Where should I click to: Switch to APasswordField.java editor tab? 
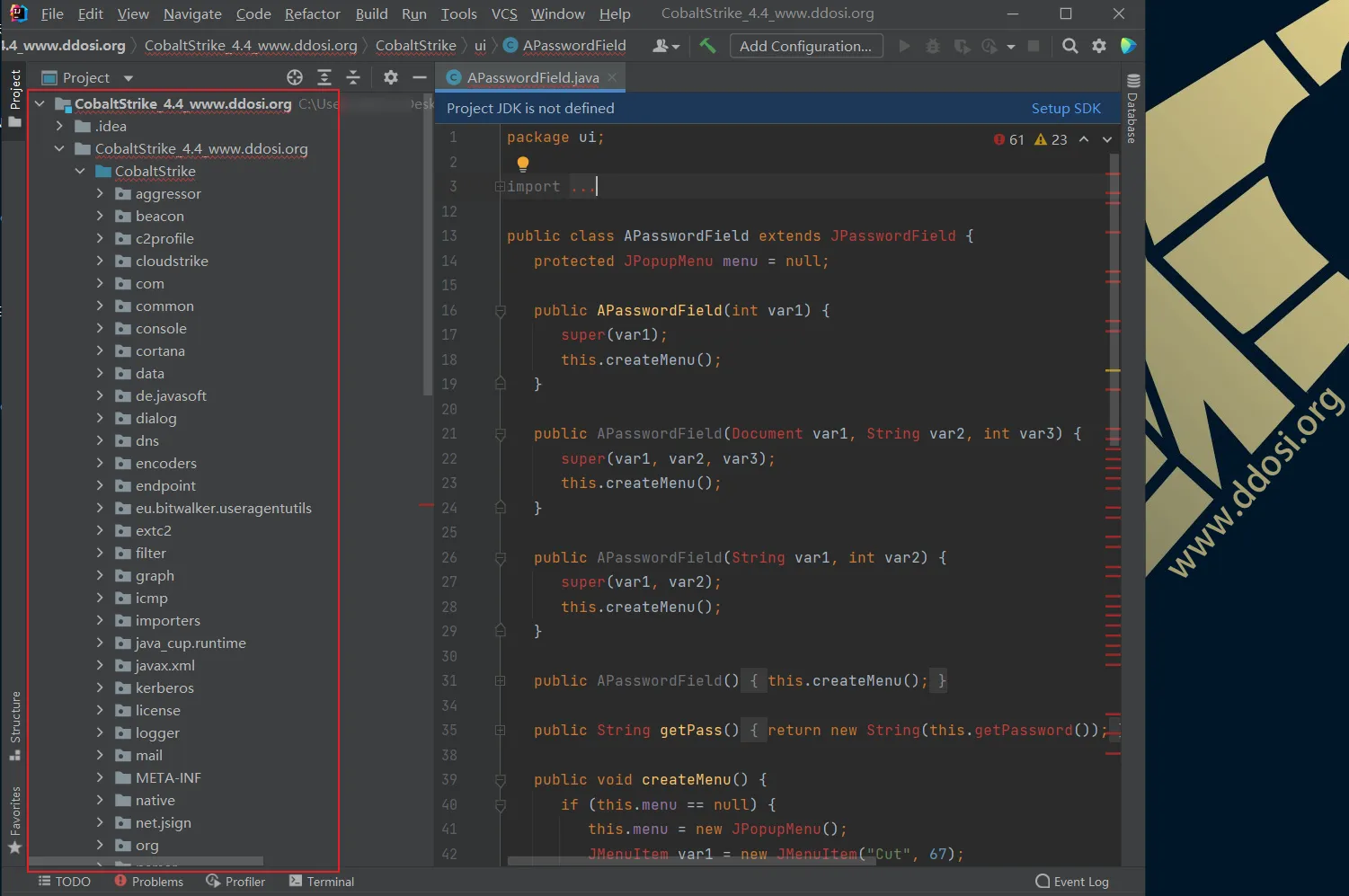533,77
